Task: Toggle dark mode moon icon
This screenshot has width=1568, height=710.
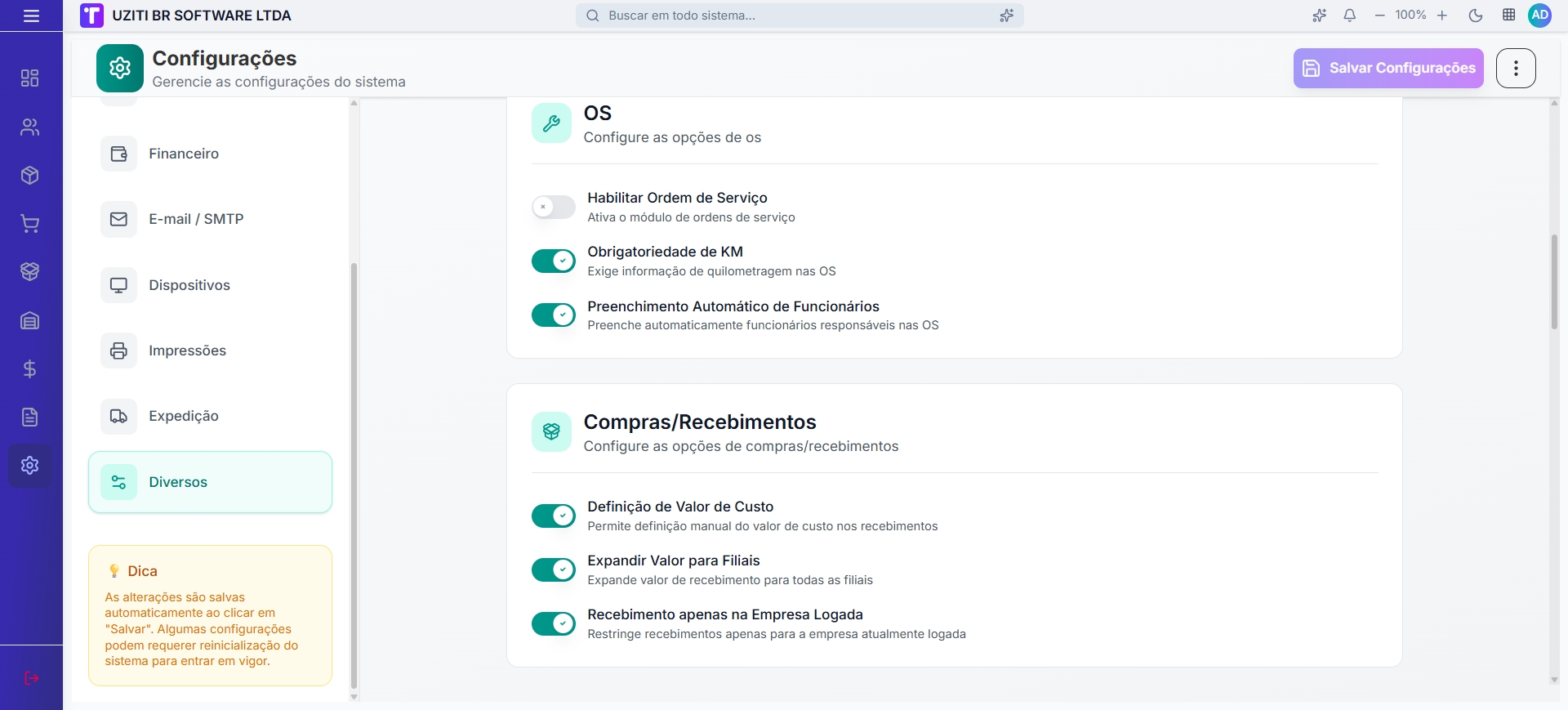Action: (x=1476, y=16)
